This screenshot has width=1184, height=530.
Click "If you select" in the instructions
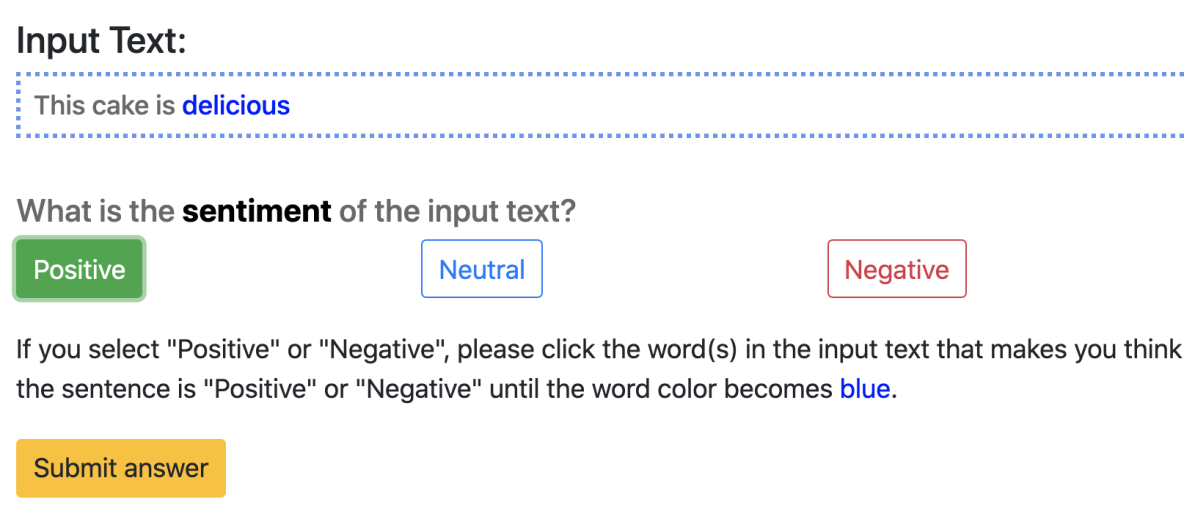[x=87, y=350]
